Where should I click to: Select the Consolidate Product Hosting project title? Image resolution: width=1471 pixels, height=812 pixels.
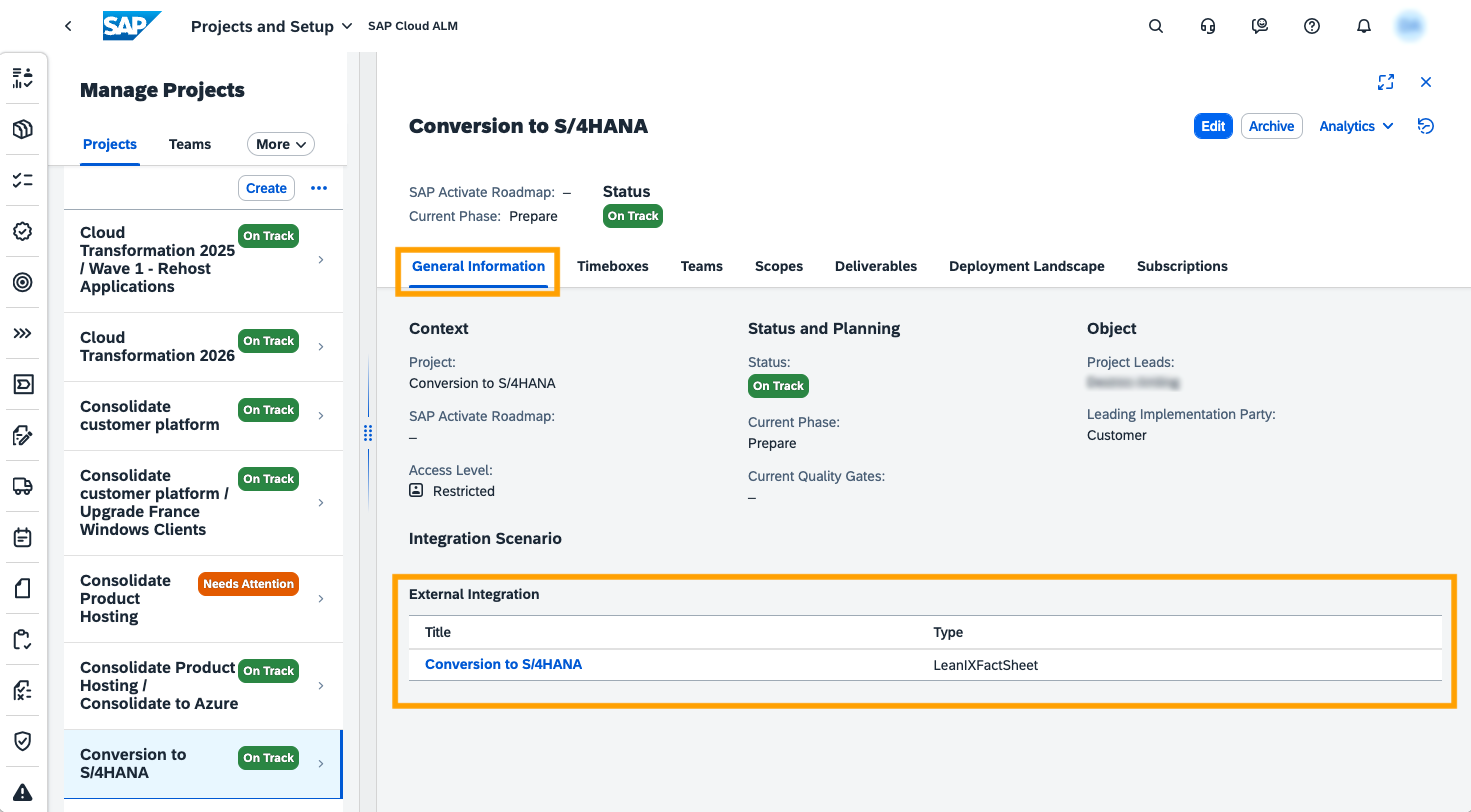point(126,598)
